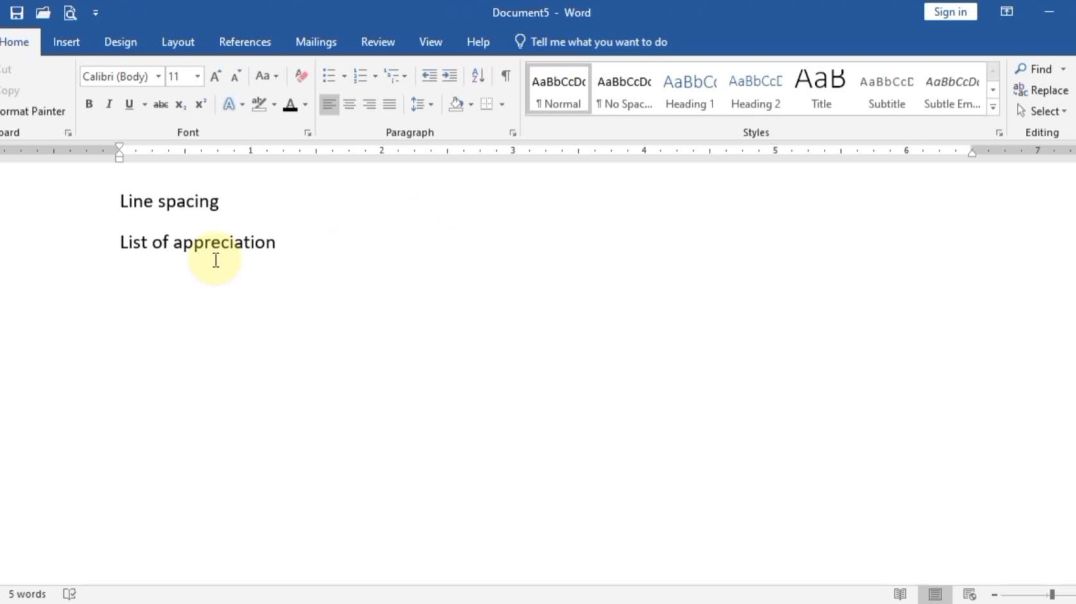Clear all formatting with the eraser icon
Screen dimensions: 1076x604
coord(301,75)
